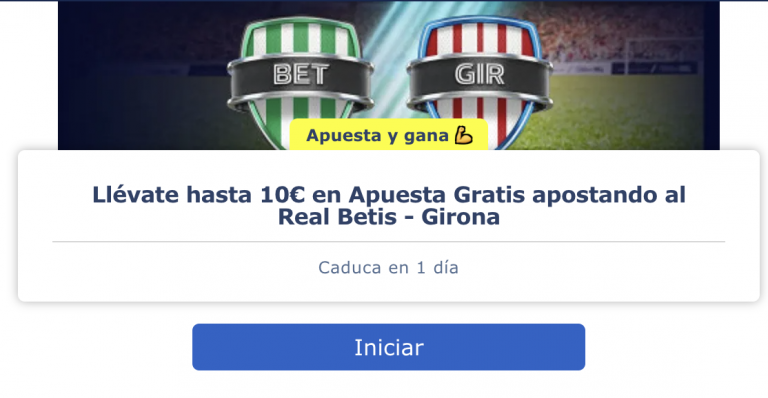Click the divider line in promo card
Screen dimensions: 768x398
(x=388, y=241)
